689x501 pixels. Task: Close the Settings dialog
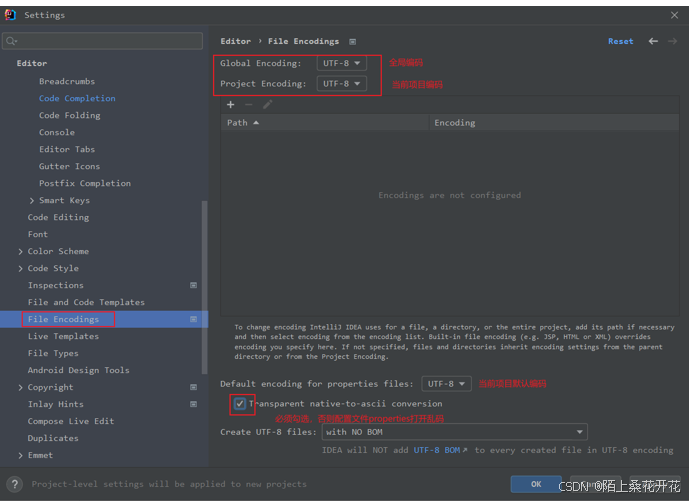pyautogui.click(x=674, y=15)
